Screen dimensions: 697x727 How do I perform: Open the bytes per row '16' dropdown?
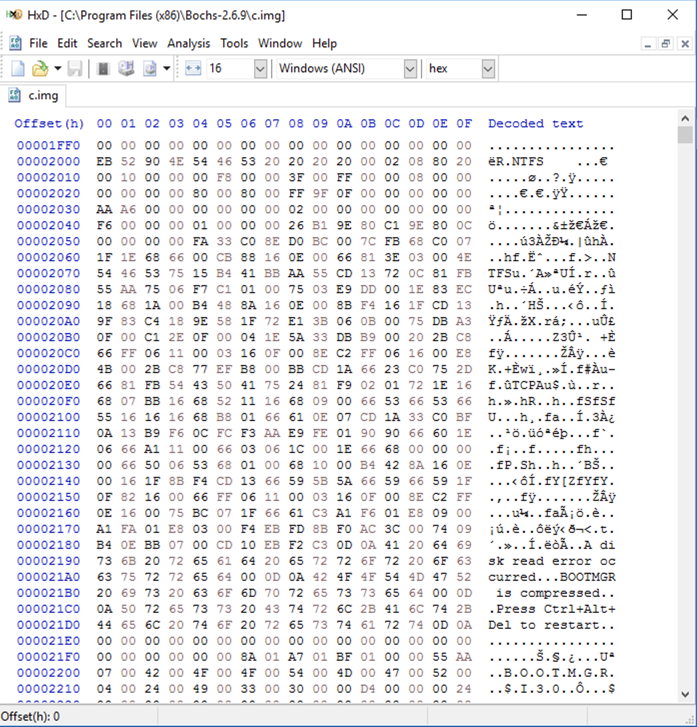[x=261, y=69]
